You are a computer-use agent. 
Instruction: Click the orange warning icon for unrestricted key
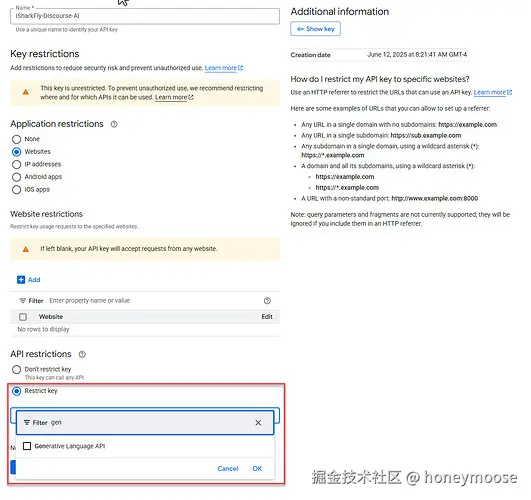click(x=26, y=92)
